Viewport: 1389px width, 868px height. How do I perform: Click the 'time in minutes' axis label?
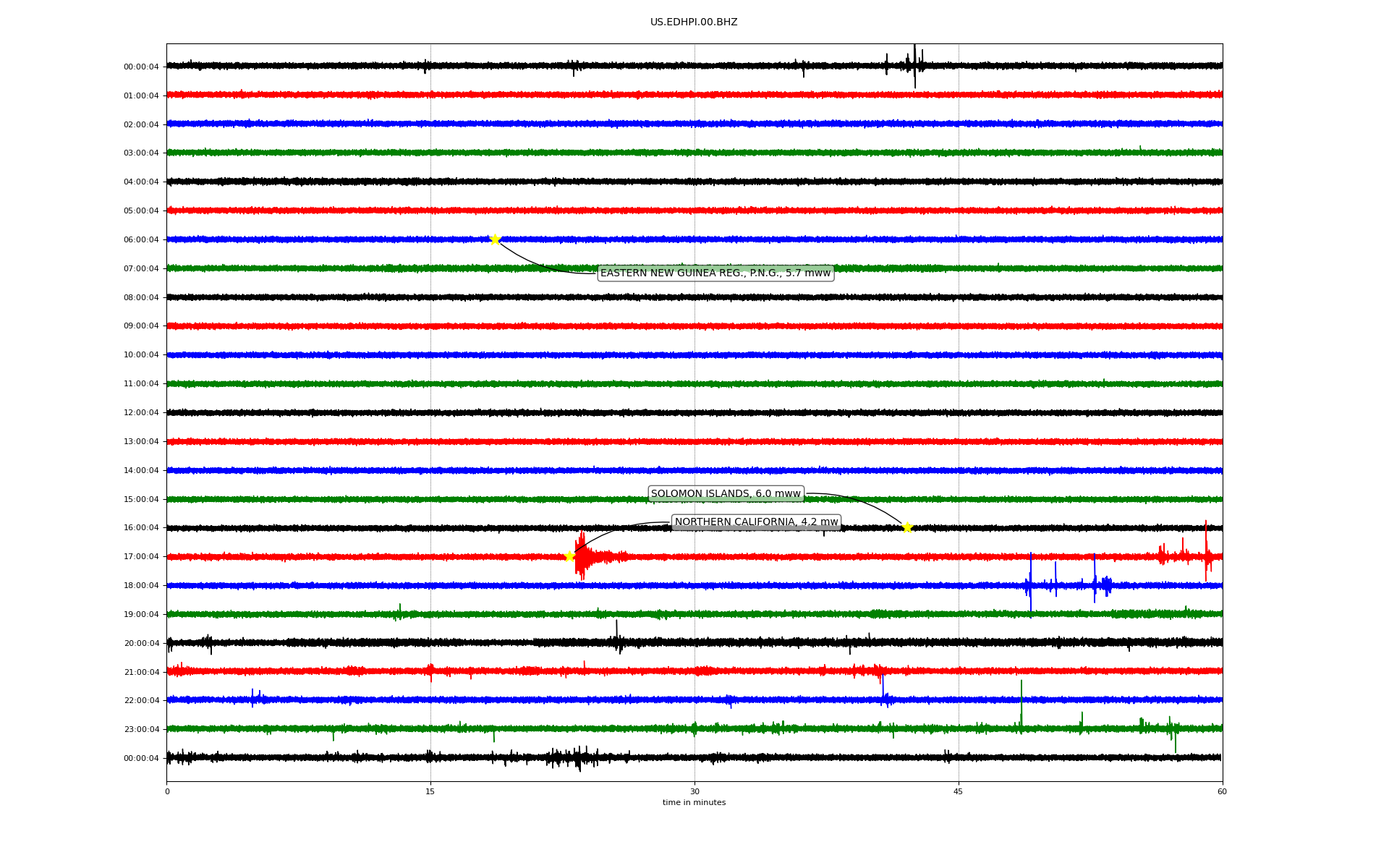coord(694,803)
